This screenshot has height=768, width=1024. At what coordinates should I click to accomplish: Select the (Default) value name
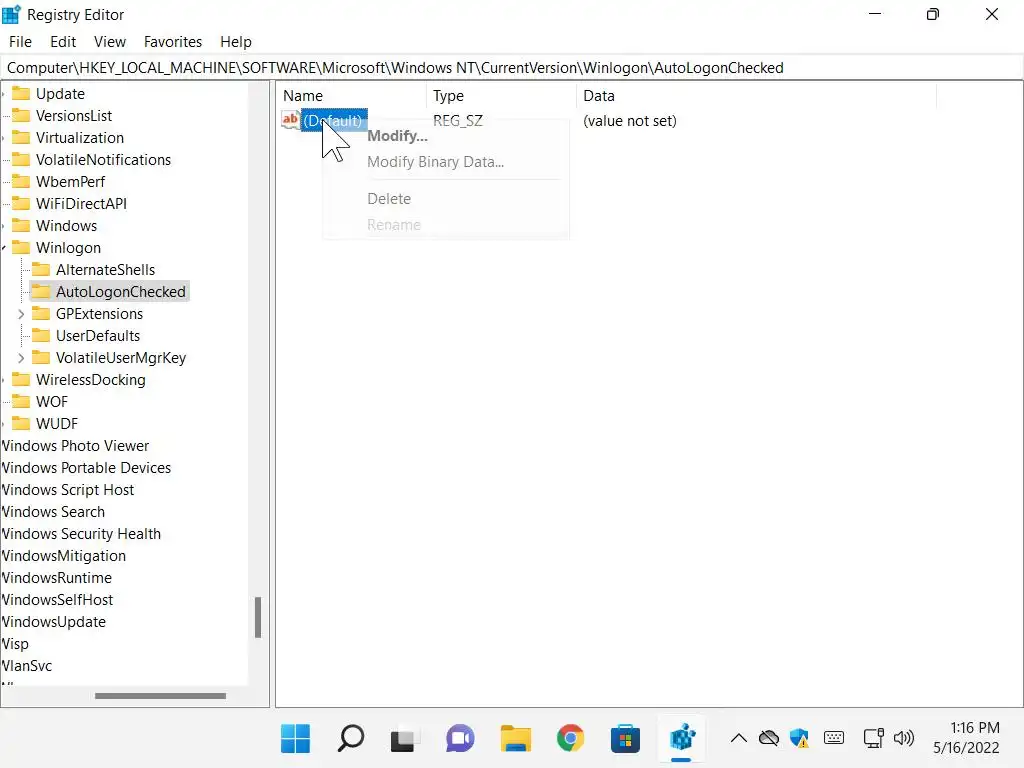tap(332, 121)
